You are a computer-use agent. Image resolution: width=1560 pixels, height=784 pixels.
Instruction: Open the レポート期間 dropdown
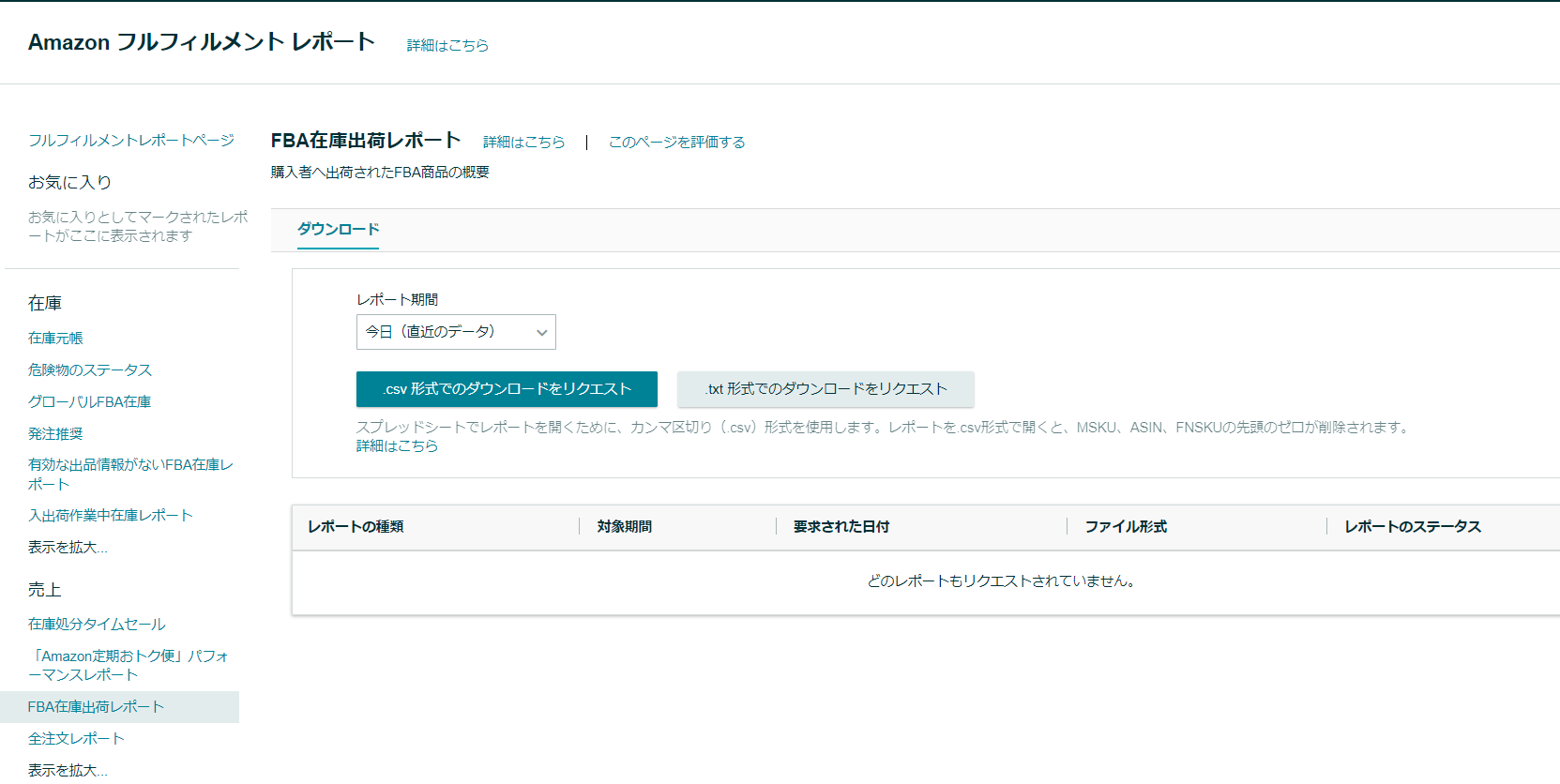click(x=456, y=332)
